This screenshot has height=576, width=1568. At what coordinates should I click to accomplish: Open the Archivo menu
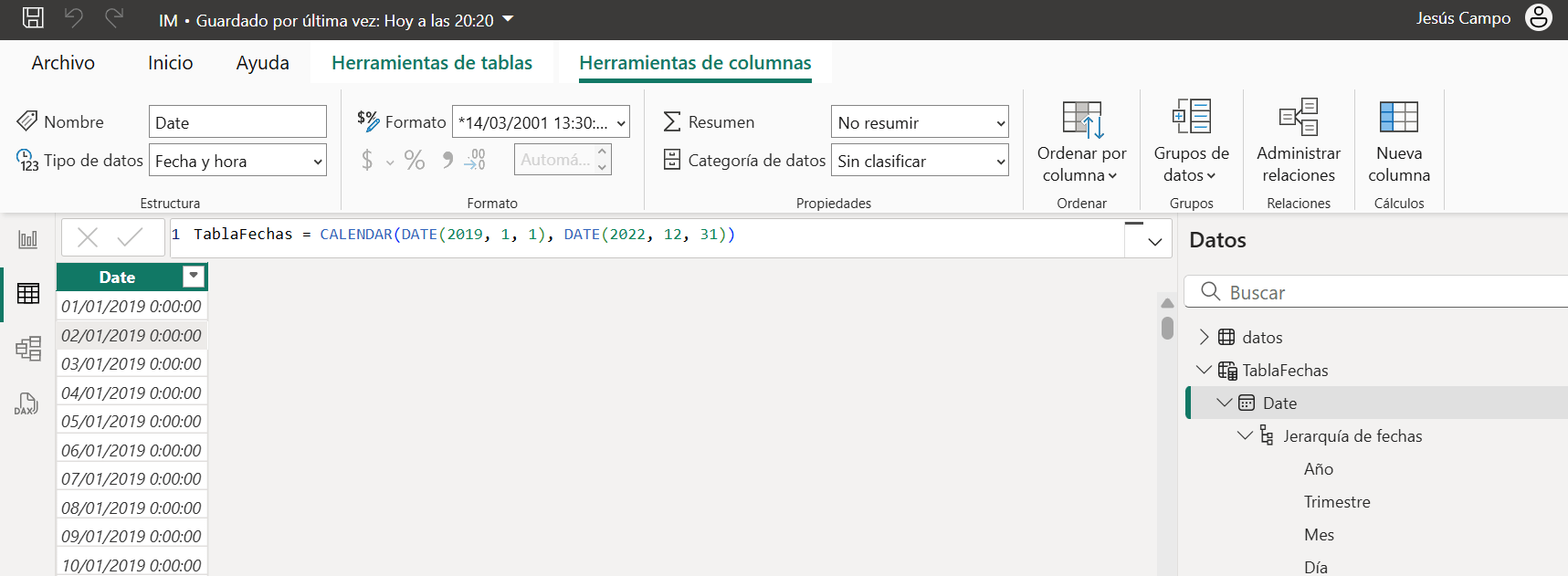coord(63,63)
